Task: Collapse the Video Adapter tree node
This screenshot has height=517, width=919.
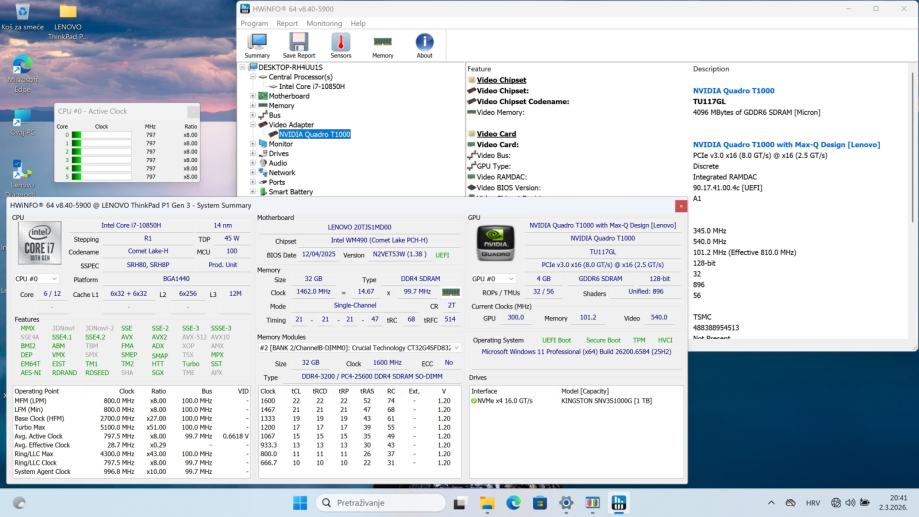Action: [x=253, y=125]
